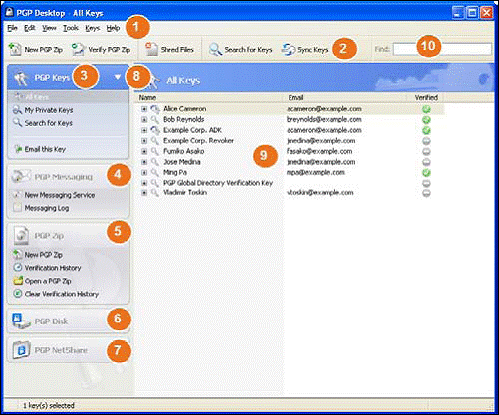499x415 pixels.
Task: Click into the Find search field
Action: click(x=442, y=49)
